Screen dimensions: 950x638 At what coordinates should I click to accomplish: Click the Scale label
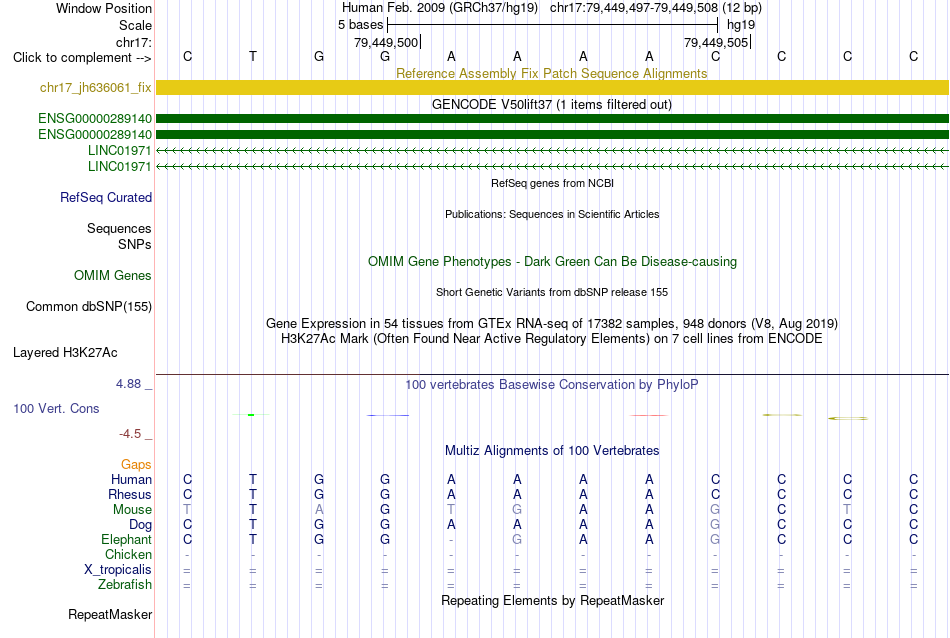[135, 25]
